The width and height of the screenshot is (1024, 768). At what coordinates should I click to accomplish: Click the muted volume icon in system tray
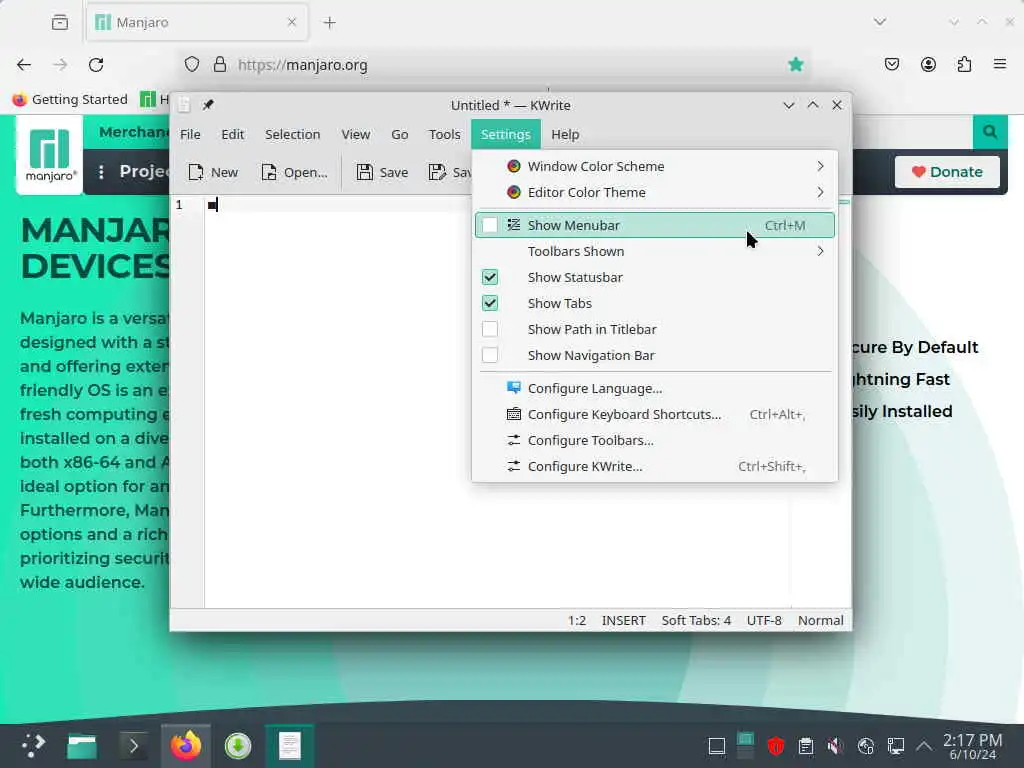[x=835, y=746]
